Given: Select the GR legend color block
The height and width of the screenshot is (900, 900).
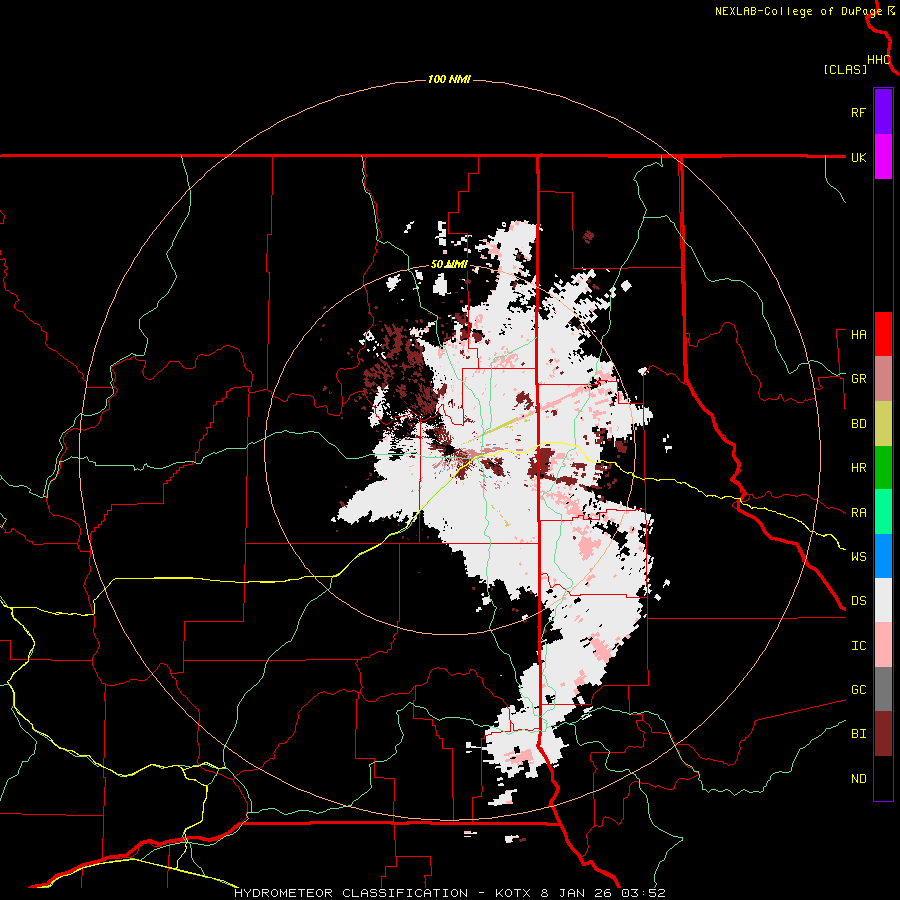Looking at the screenshot, I should [x=883, y=378].
